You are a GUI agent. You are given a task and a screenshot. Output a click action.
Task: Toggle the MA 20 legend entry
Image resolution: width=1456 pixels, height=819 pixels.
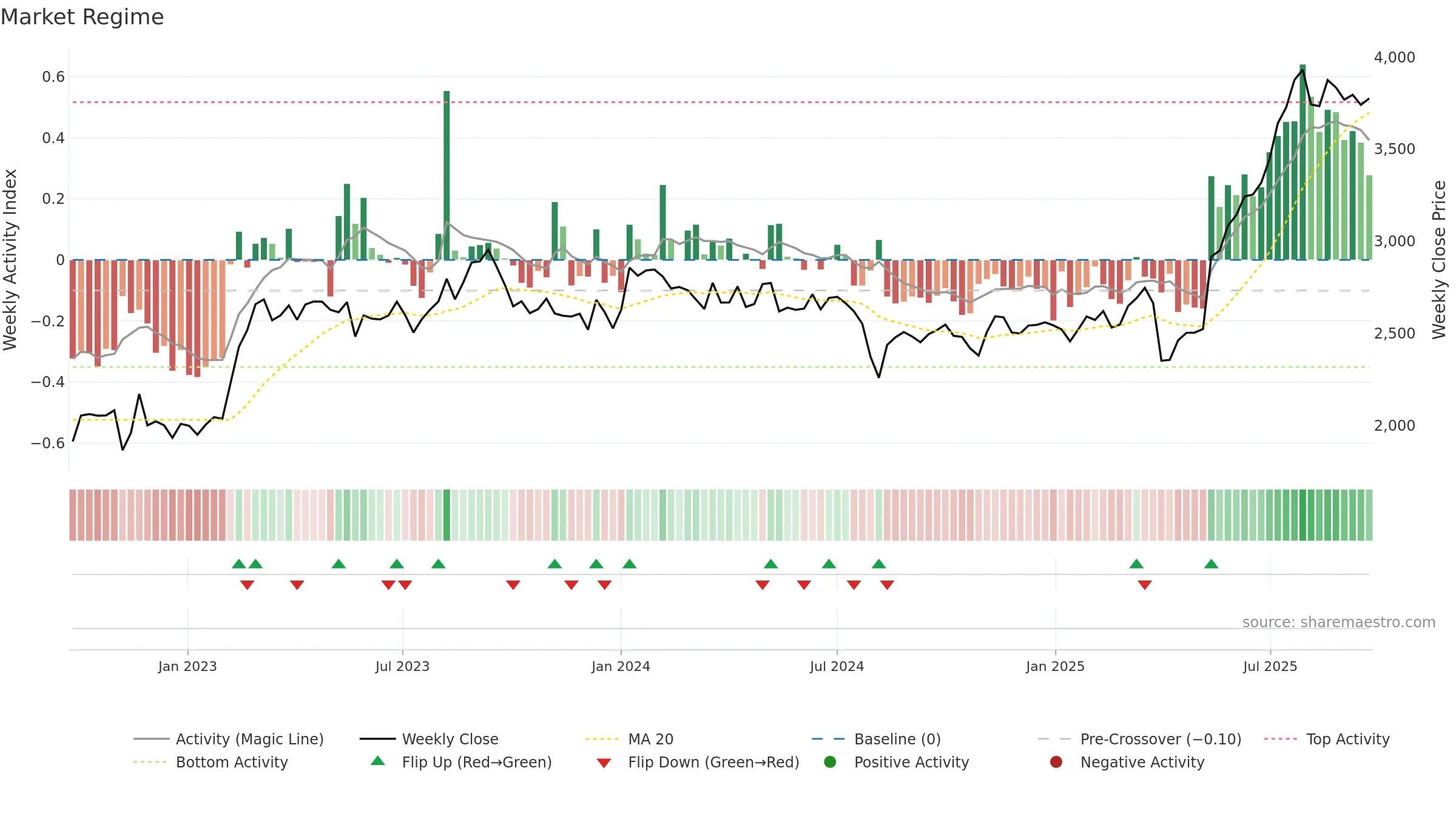pyautogui.click(x=629, y=739)
